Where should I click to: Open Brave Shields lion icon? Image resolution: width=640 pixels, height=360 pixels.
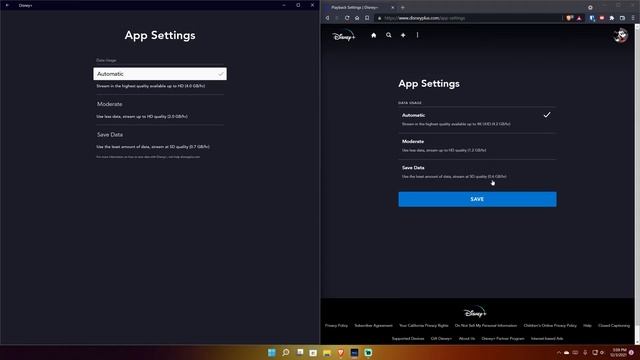coord(569,18)
